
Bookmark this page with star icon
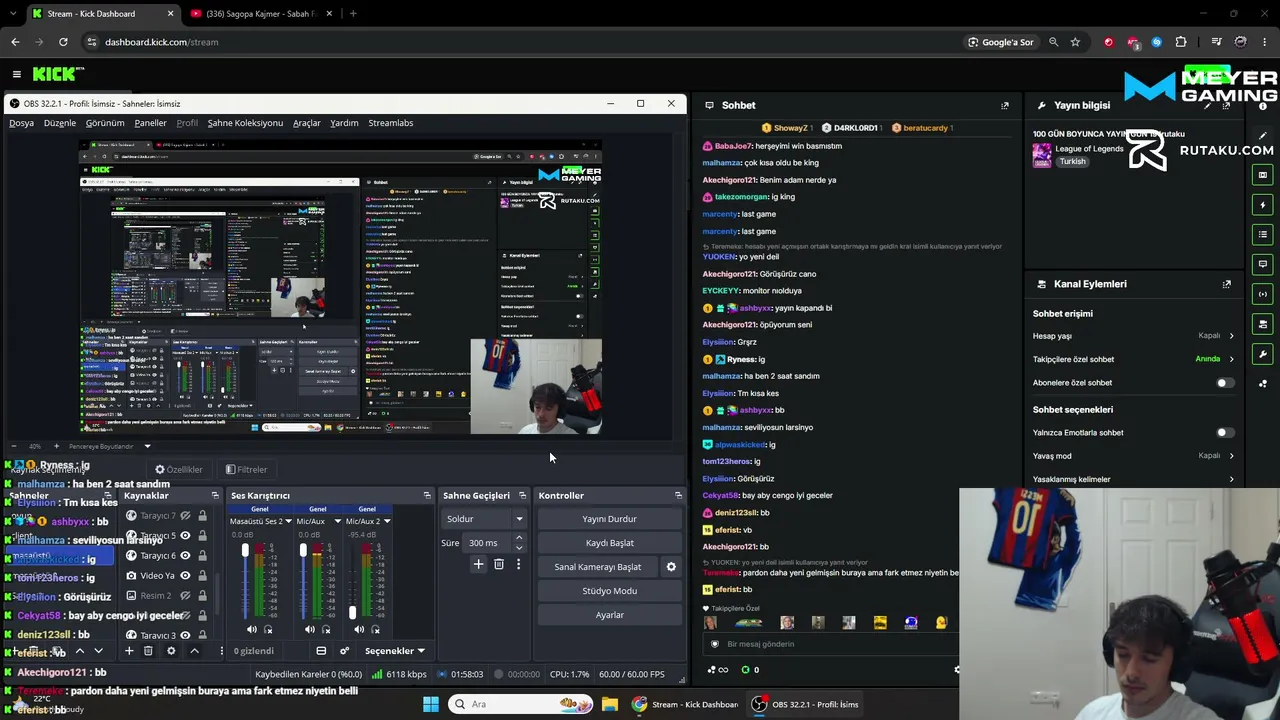(1075, 42)
